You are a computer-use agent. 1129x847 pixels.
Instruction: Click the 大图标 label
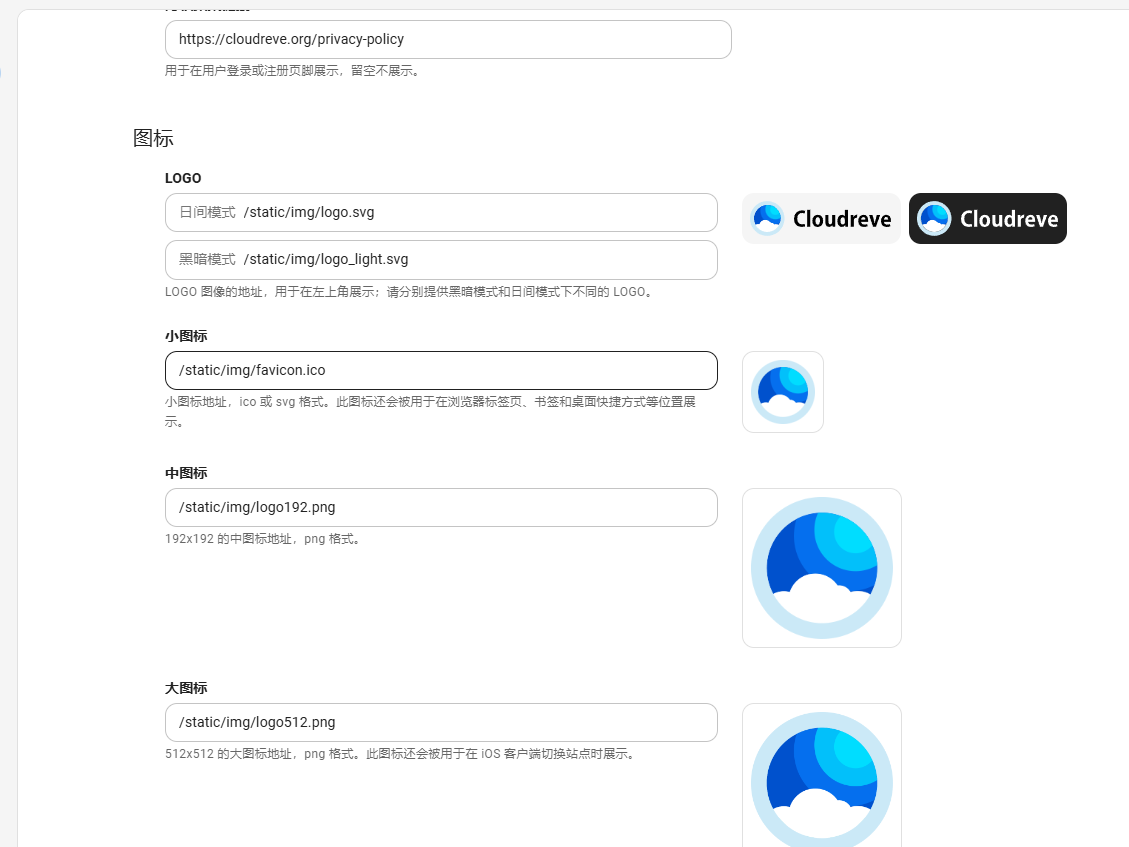(x=186, y=688)
